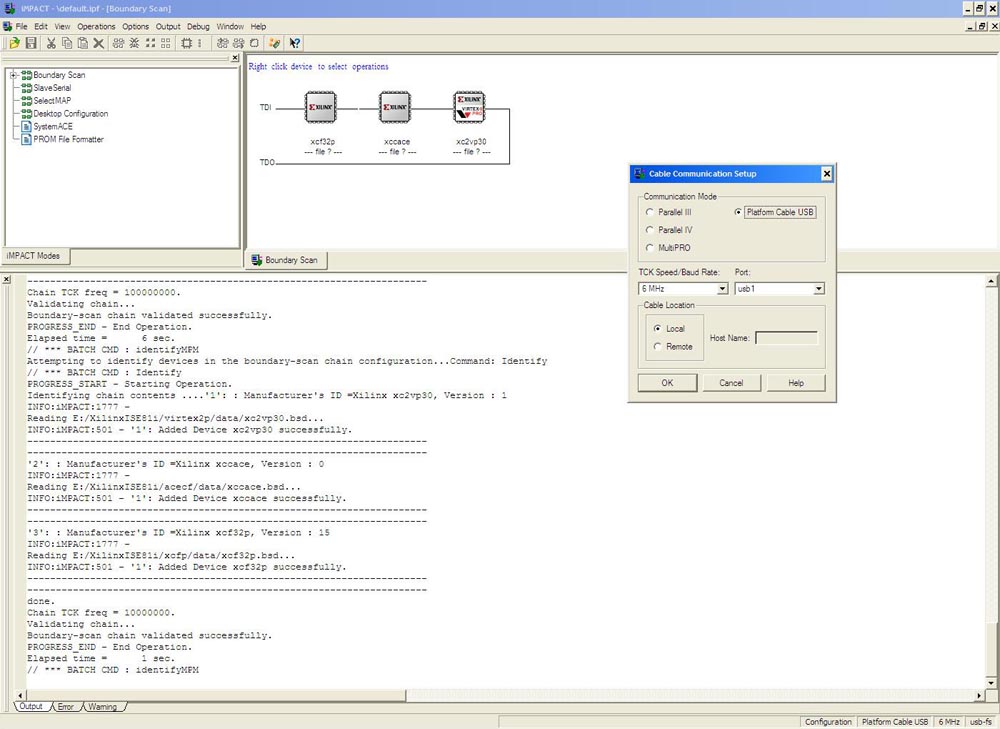This screenshot has height=729, width=1000.
Task: Open the Port dropdown showing usb1
Action: (818, 289)
